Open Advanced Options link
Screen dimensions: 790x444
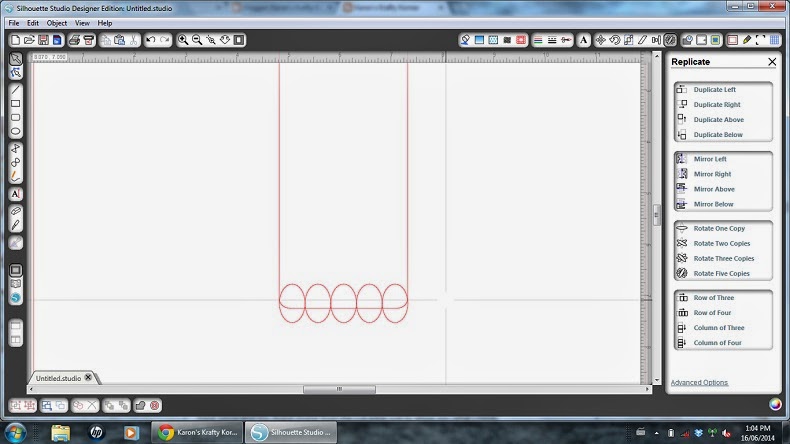[699, 383]
